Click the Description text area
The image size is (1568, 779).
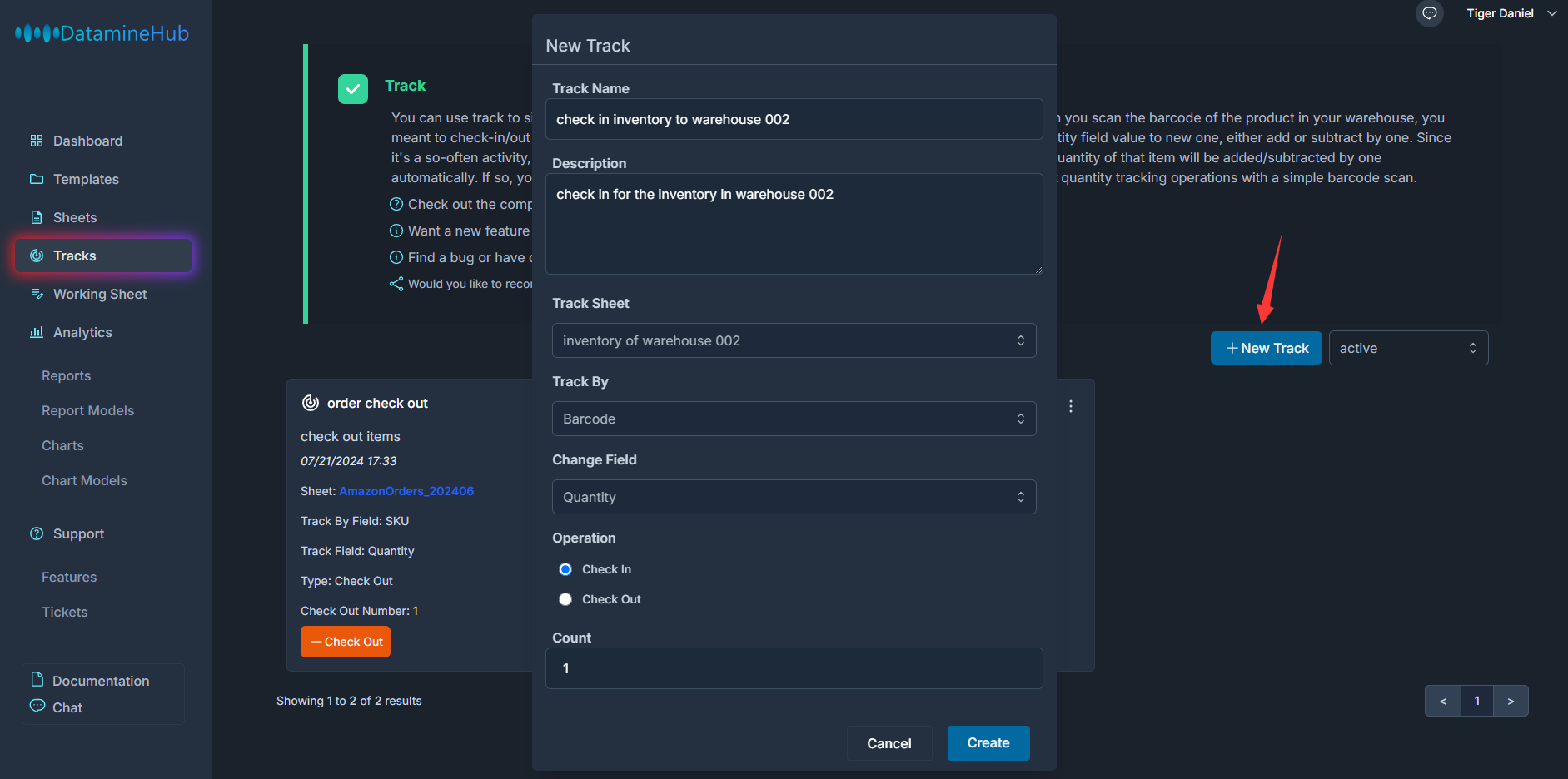pos(794,224)
